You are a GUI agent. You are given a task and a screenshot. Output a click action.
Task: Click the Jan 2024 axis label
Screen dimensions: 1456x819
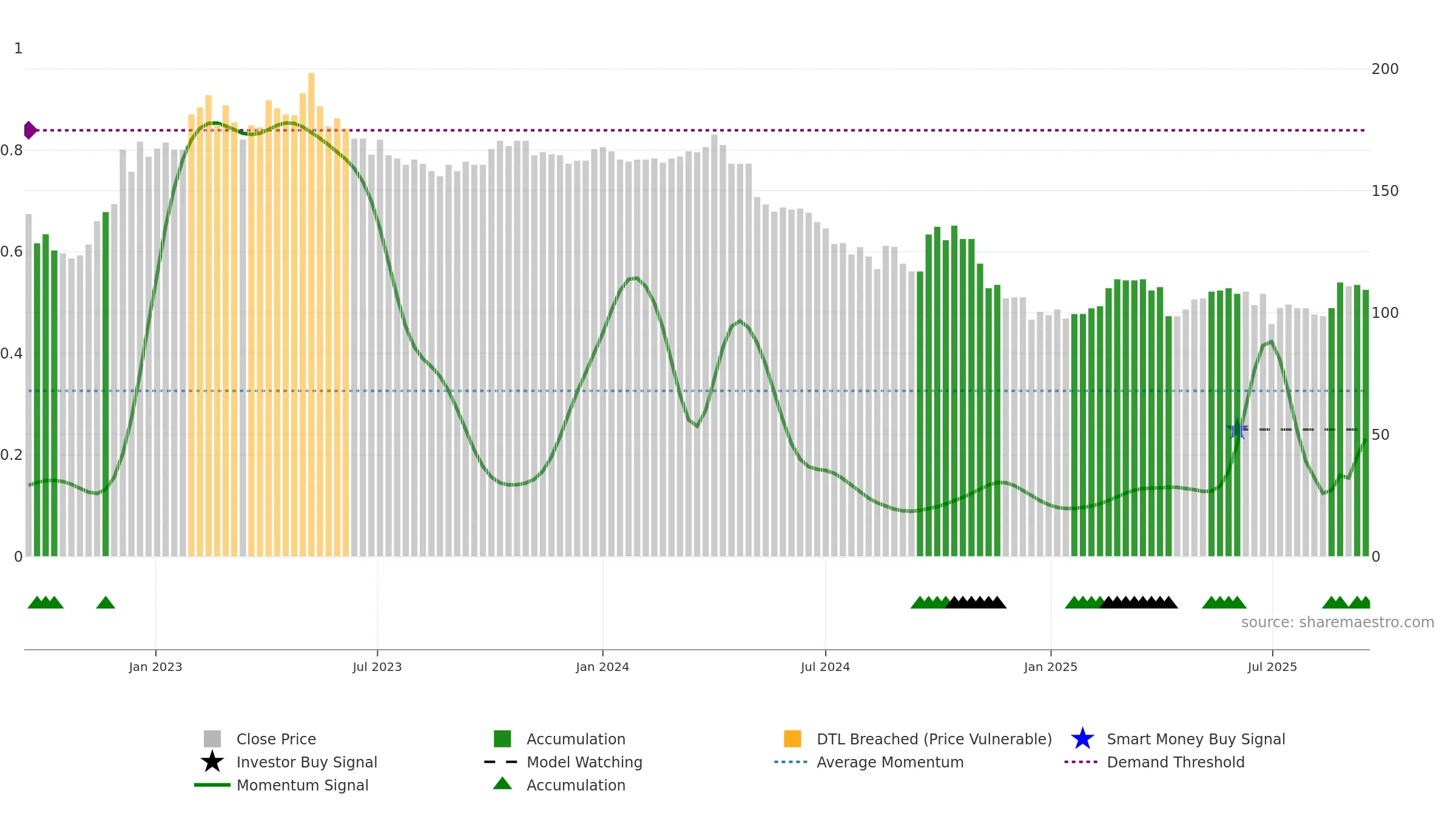[602, 667]
